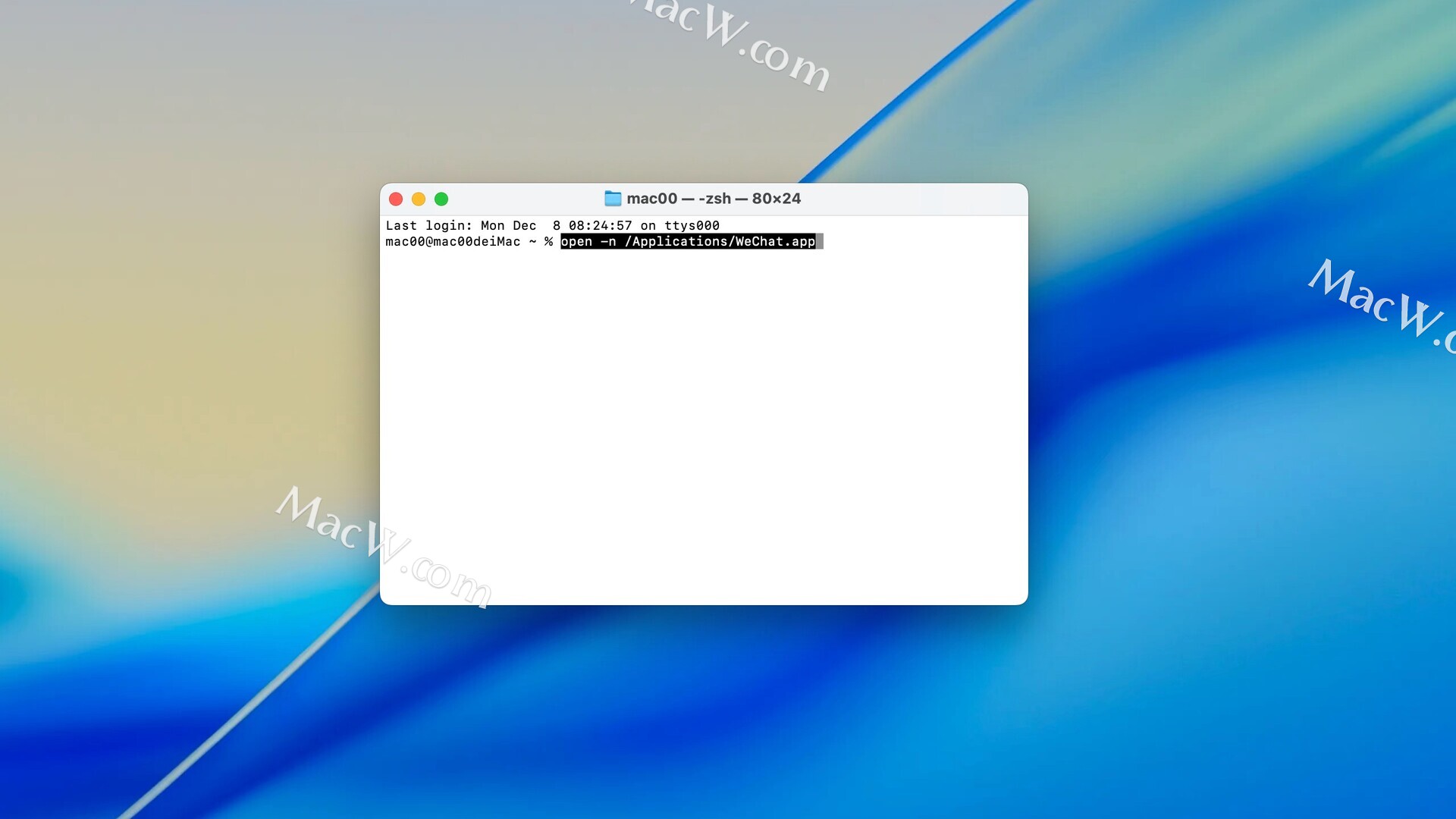Click the window title 'mac00 — -zsh — 80×24'

click(x=714, y=199)
